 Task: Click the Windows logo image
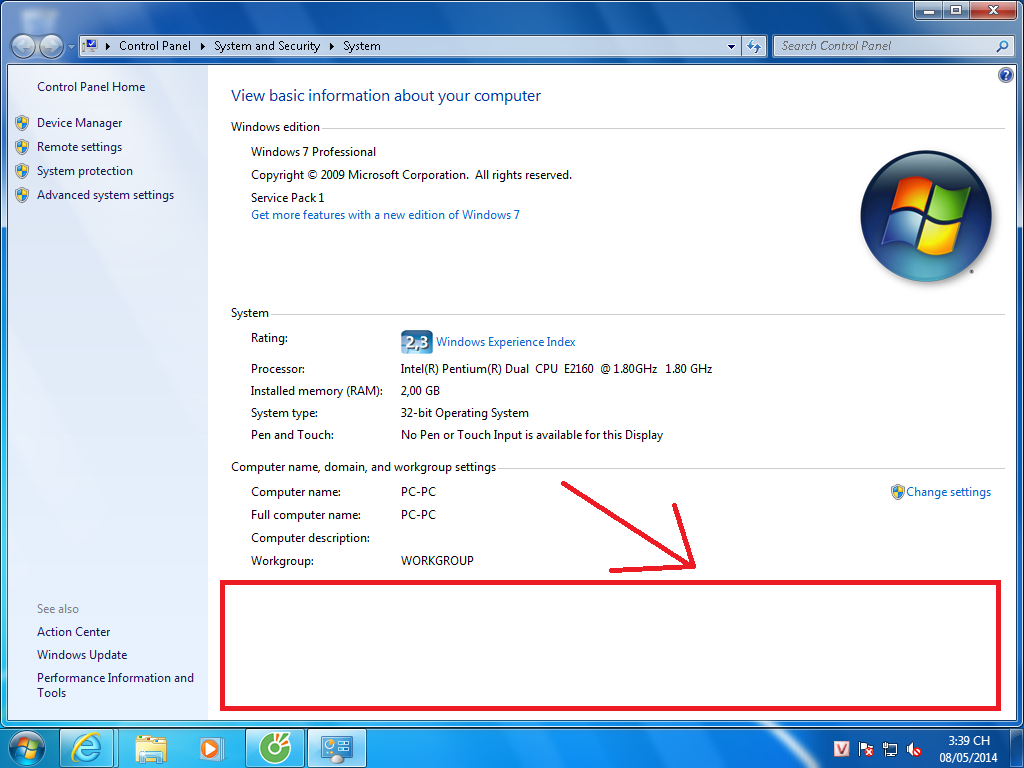click(926, 216)
